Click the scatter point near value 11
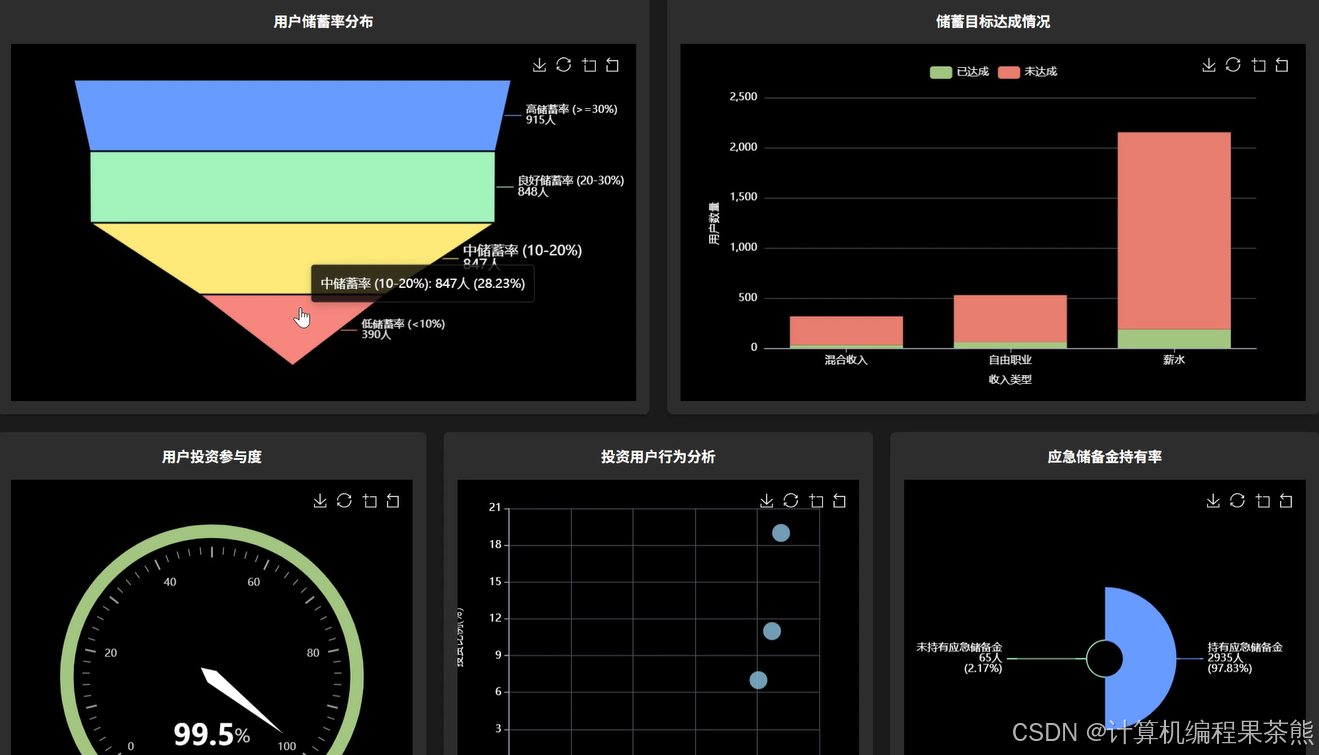This screenshot has width=1319, height=755. pos(772,631)
